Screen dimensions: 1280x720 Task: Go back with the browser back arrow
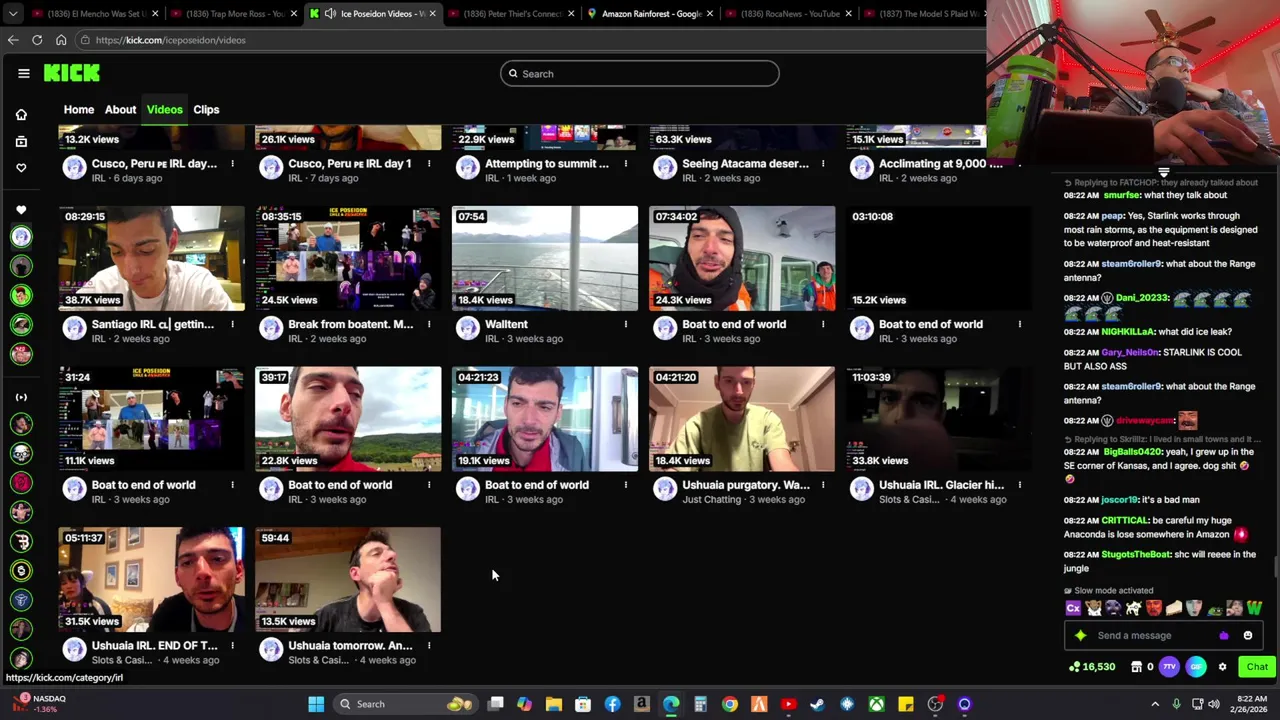(x=13, y=40)
